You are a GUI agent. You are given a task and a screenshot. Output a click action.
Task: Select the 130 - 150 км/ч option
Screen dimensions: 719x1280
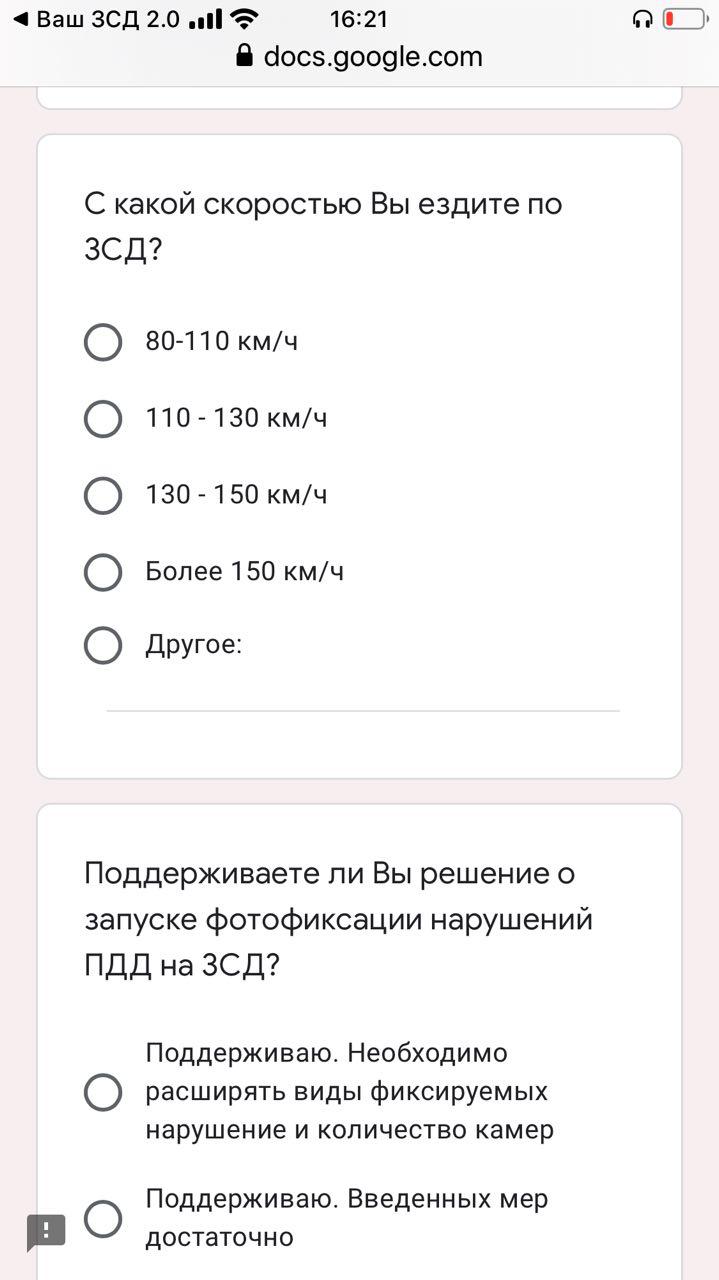[102, 495]
